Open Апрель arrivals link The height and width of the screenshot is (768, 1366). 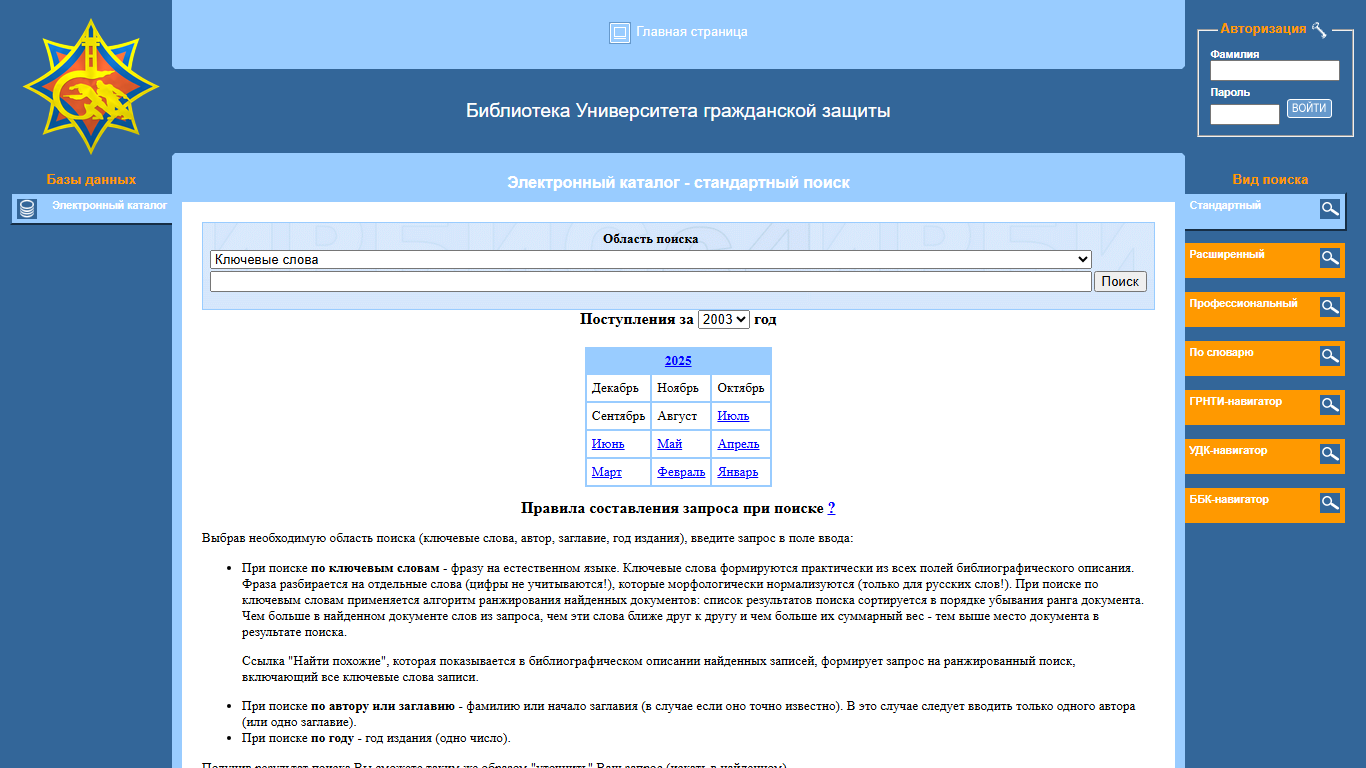738,444
